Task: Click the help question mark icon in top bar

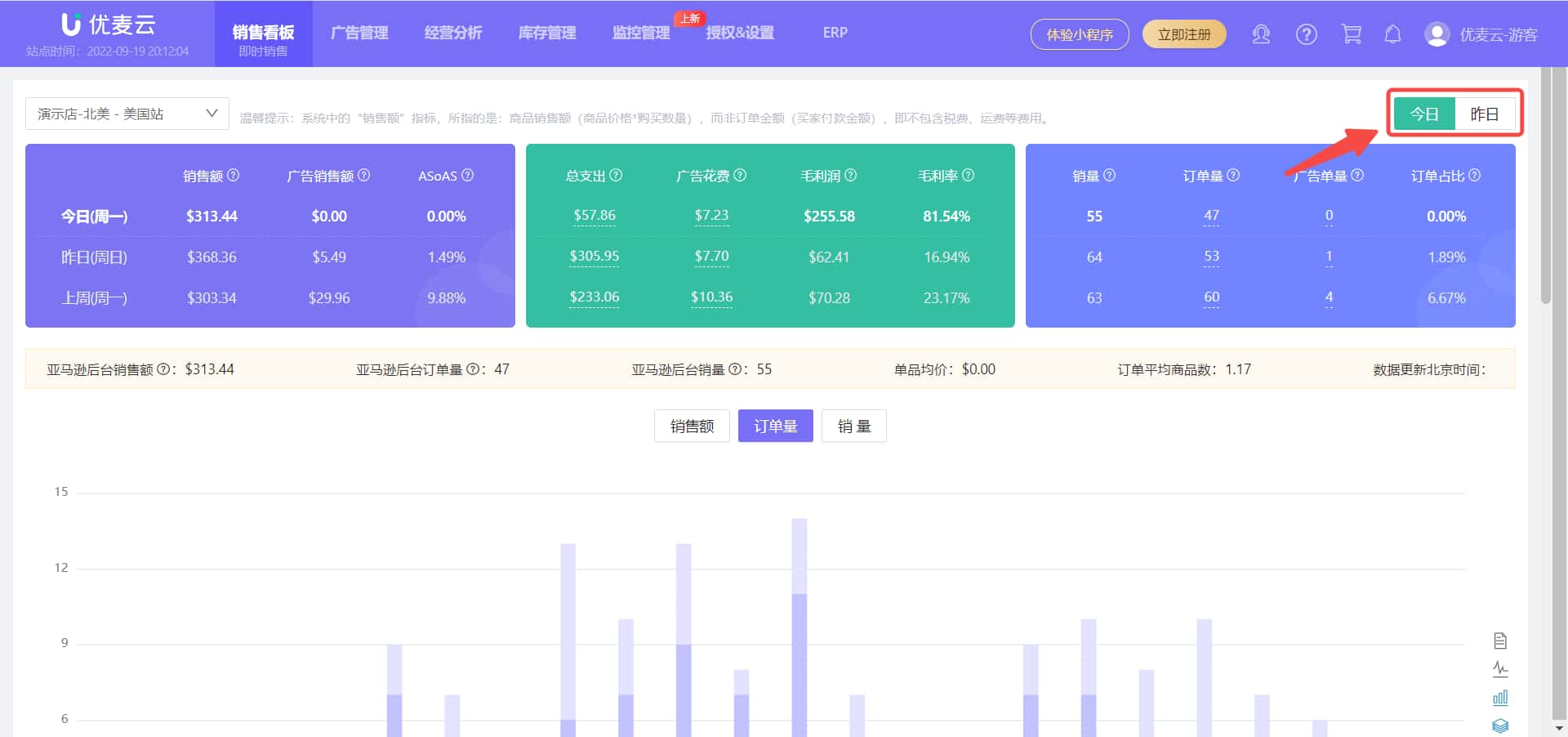Action: (1306, 34)
